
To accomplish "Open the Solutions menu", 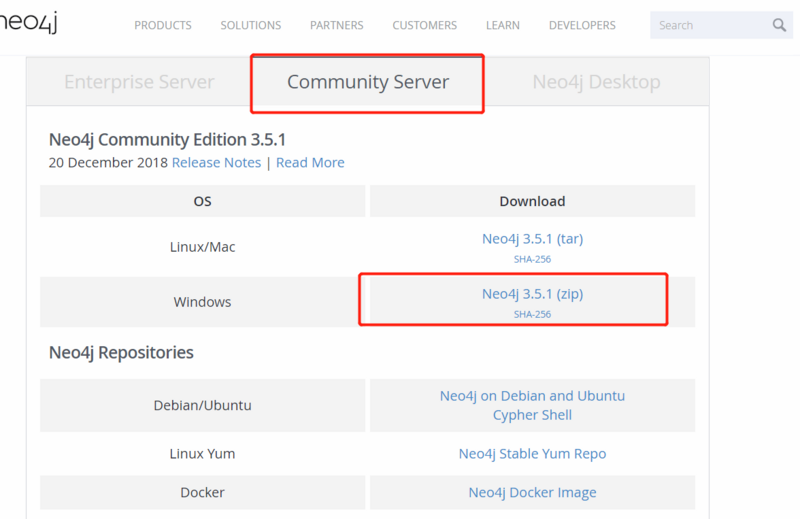I will pos(250,25).
